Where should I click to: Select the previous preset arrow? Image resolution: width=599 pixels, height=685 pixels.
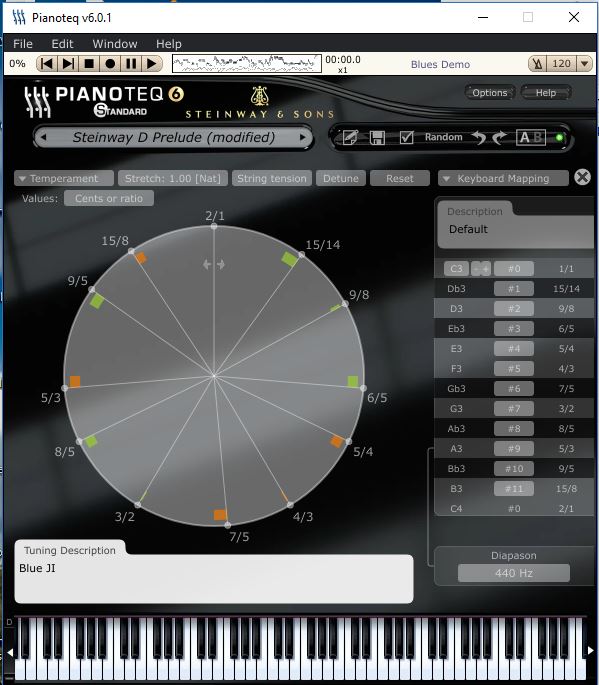(43, 137)
